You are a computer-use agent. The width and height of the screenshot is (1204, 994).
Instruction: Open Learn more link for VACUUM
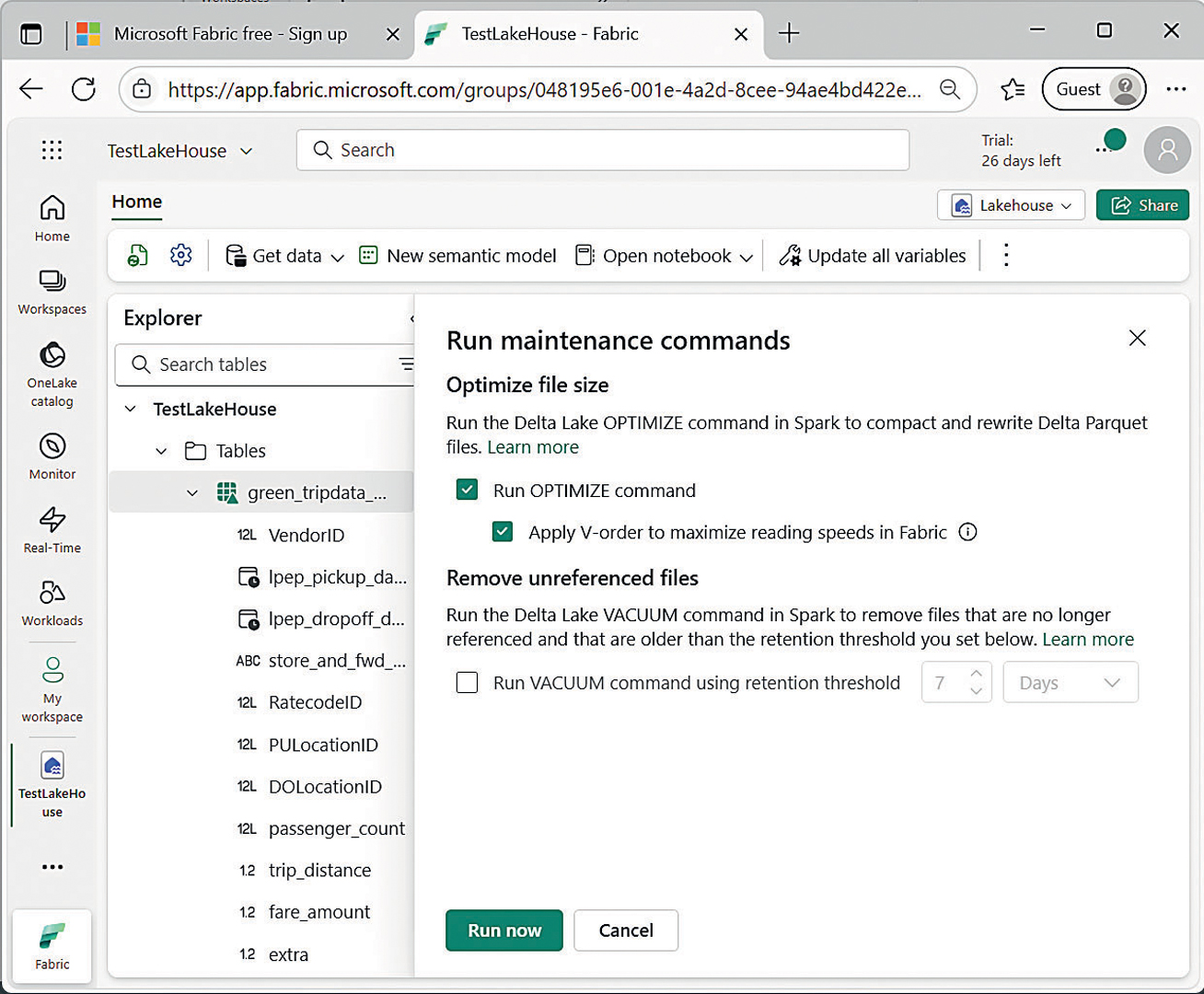pos(1088,639)
